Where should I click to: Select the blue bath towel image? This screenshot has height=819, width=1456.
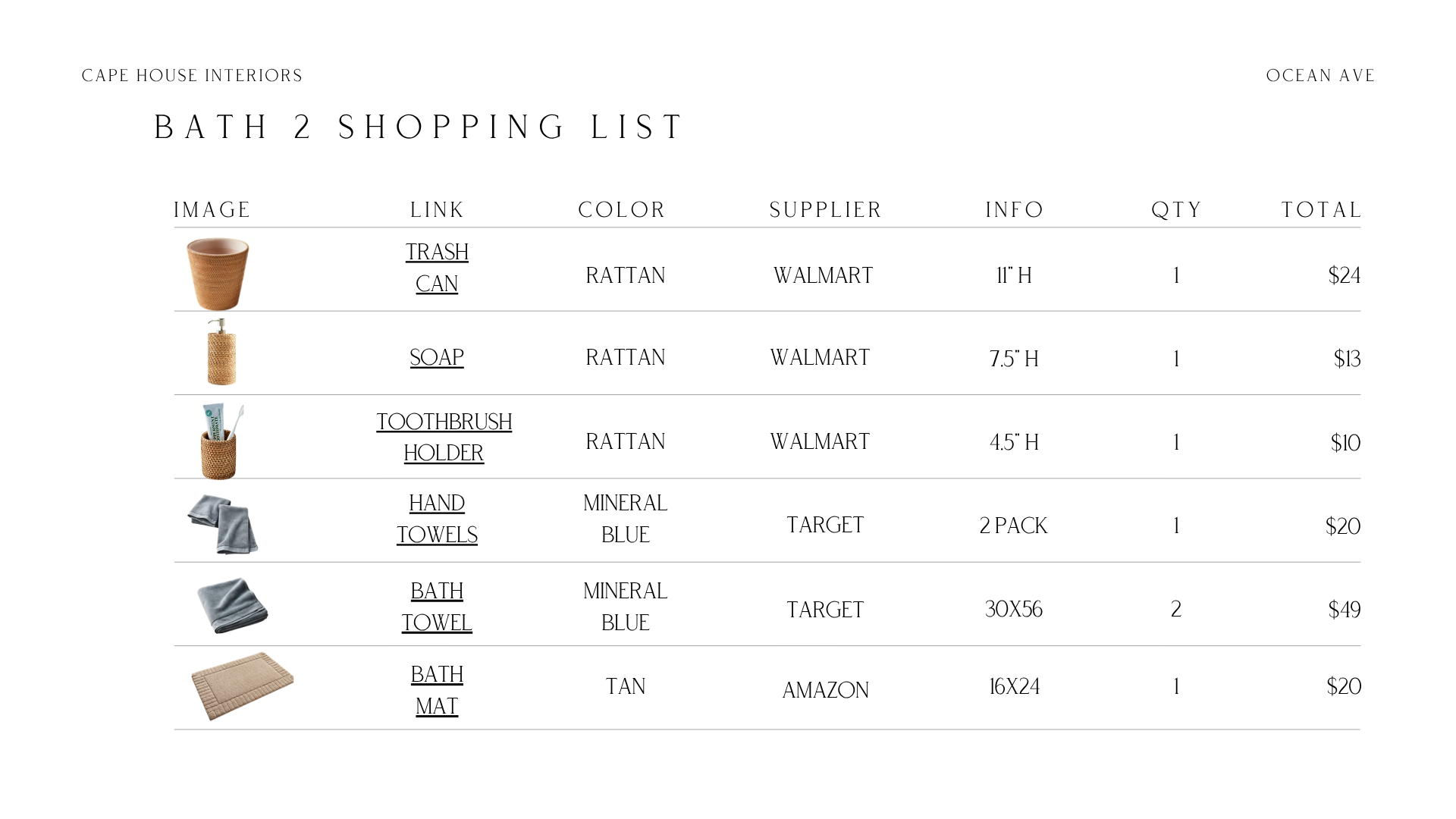232,605
